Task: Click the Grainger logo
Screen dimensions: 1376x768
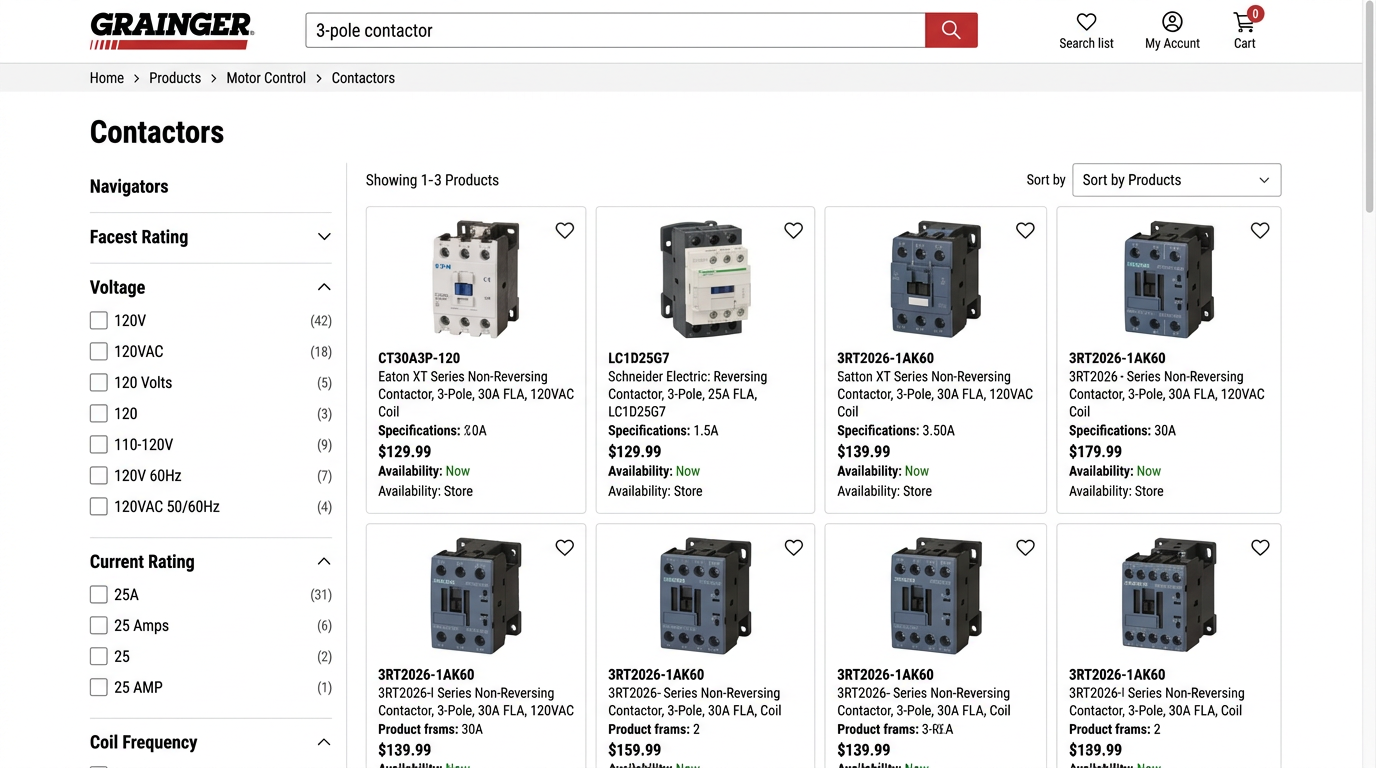Action: coord(171,31)
